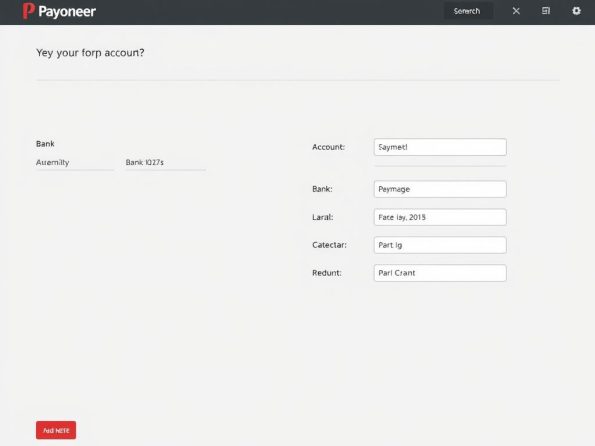Click the Redunt: label
Viewport: 595px width, 446px height.
coord(327,273)
